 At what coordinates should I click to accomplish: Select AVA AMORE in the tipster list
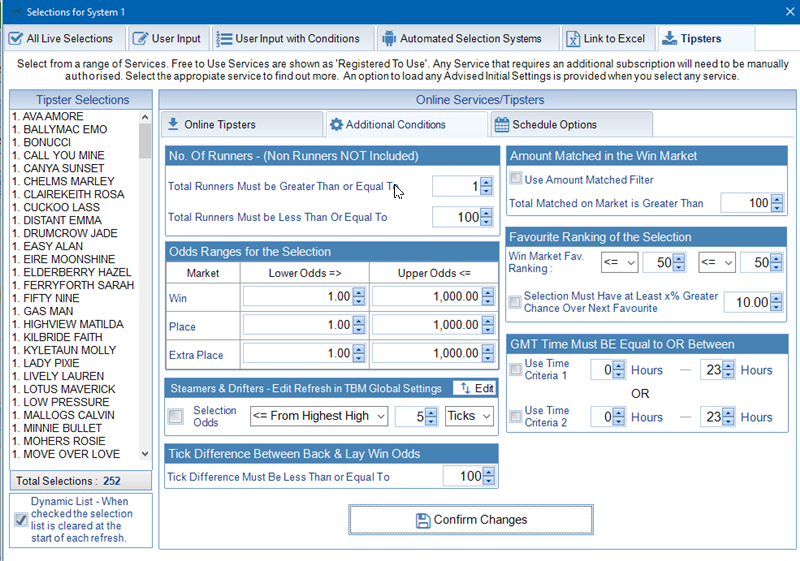[53, 116]
